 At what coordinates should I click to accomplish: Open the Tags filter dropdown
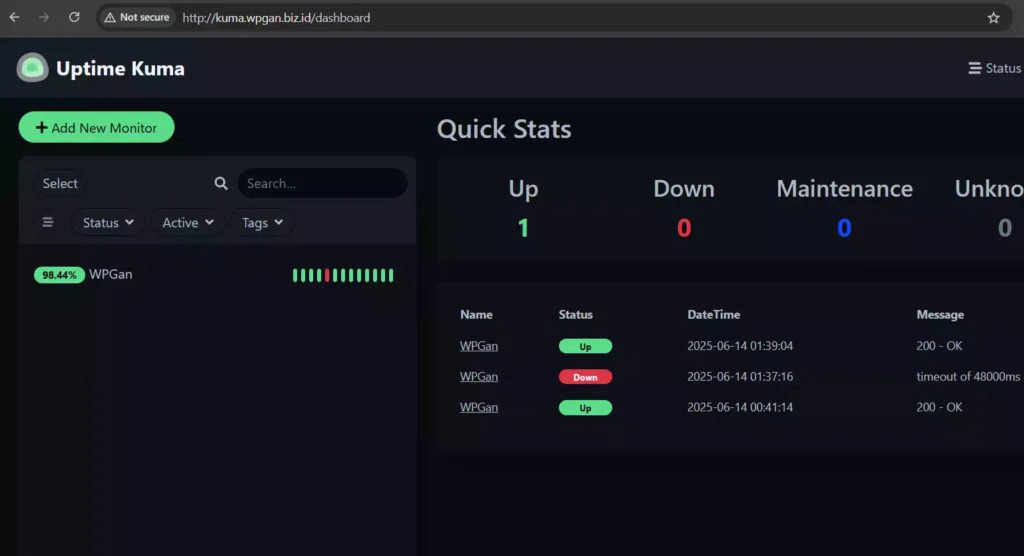[262, 223]
